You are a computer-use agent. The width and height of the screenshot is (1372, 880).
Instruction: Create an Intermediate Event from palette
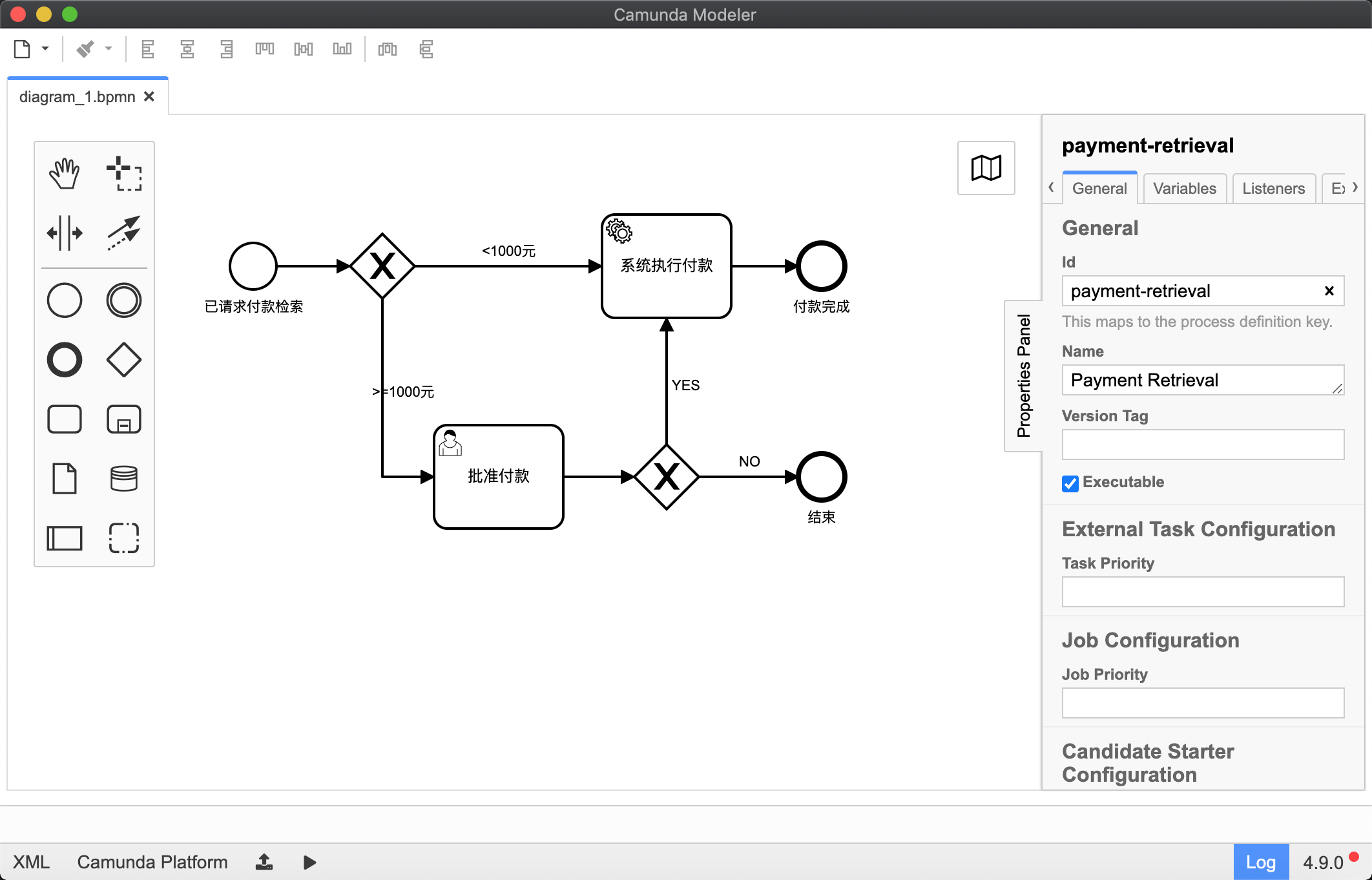coord(123,300)
